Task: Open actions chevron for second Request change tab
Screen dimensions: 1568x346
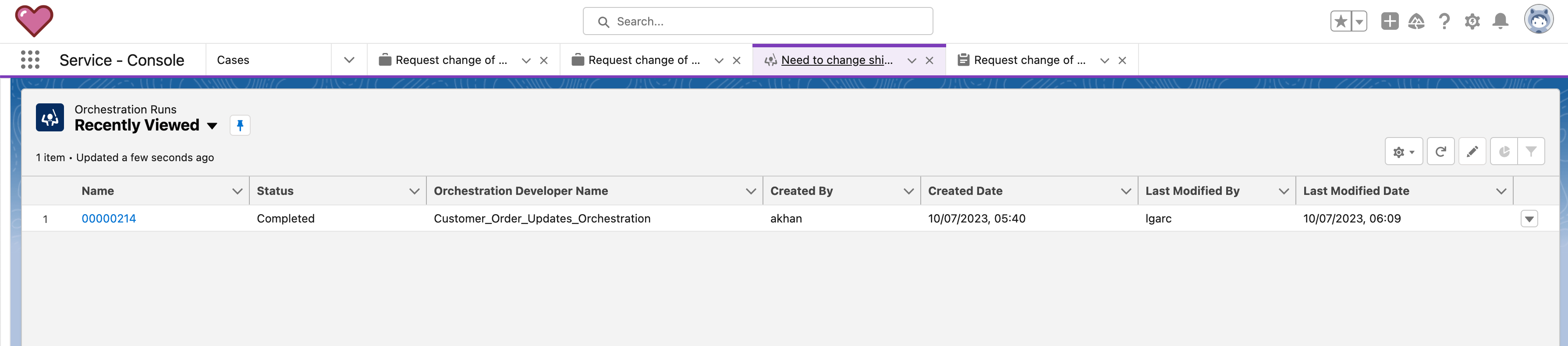Action: click(x=719, y=60)
